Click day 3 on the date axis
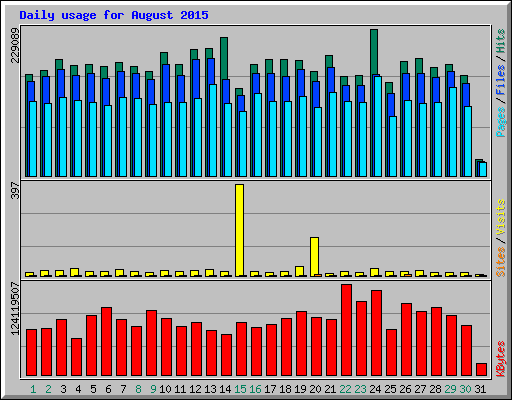Viewport: 512px width, 400px height. click(x=63, y=389)
